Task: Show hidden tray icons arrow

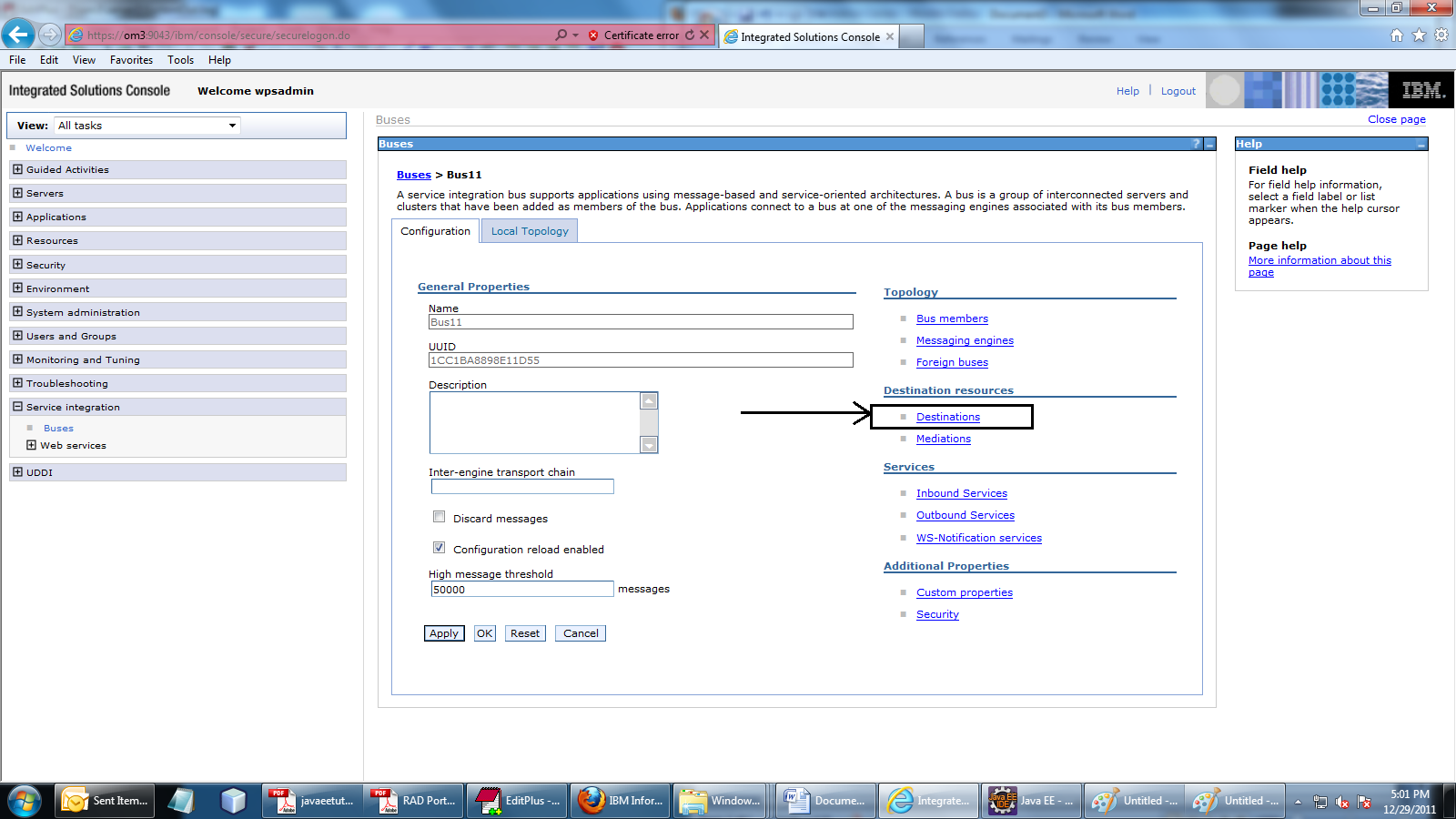Action: click(1298, 802)
